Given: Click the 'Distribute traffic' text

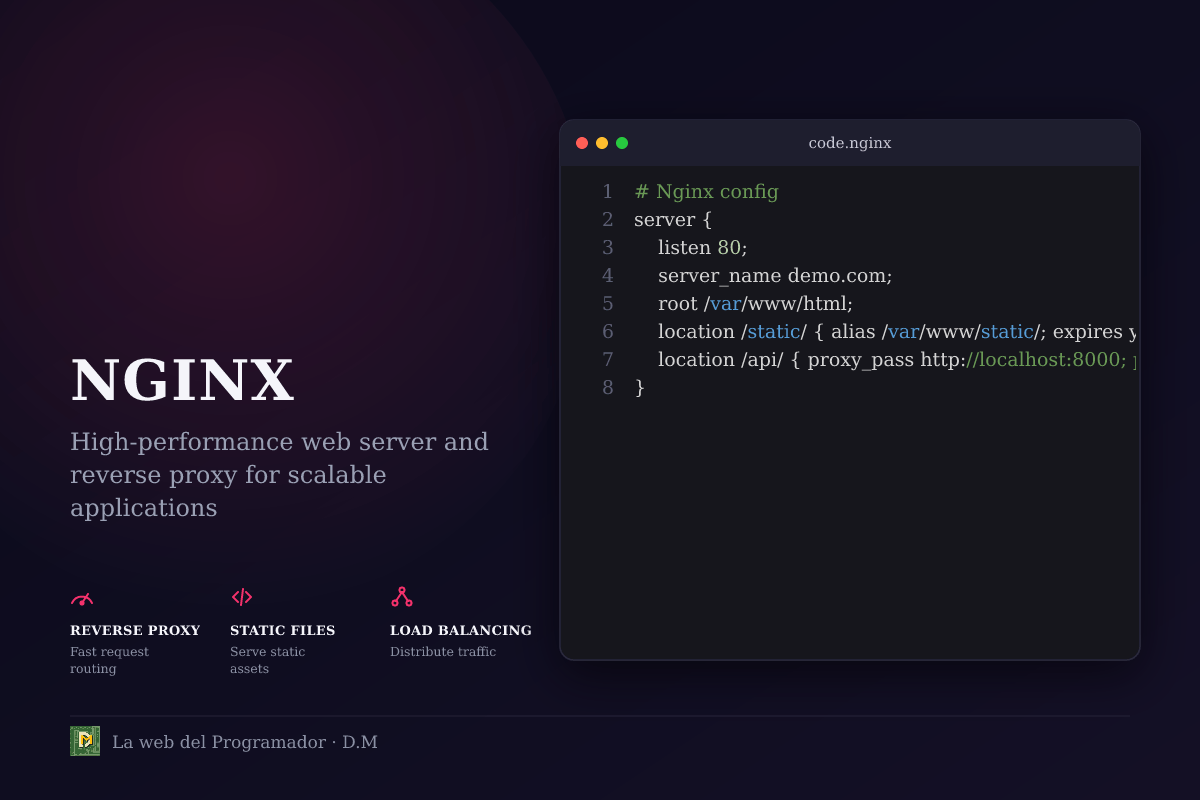Looking at the screenshot, I should pos(443,652).
